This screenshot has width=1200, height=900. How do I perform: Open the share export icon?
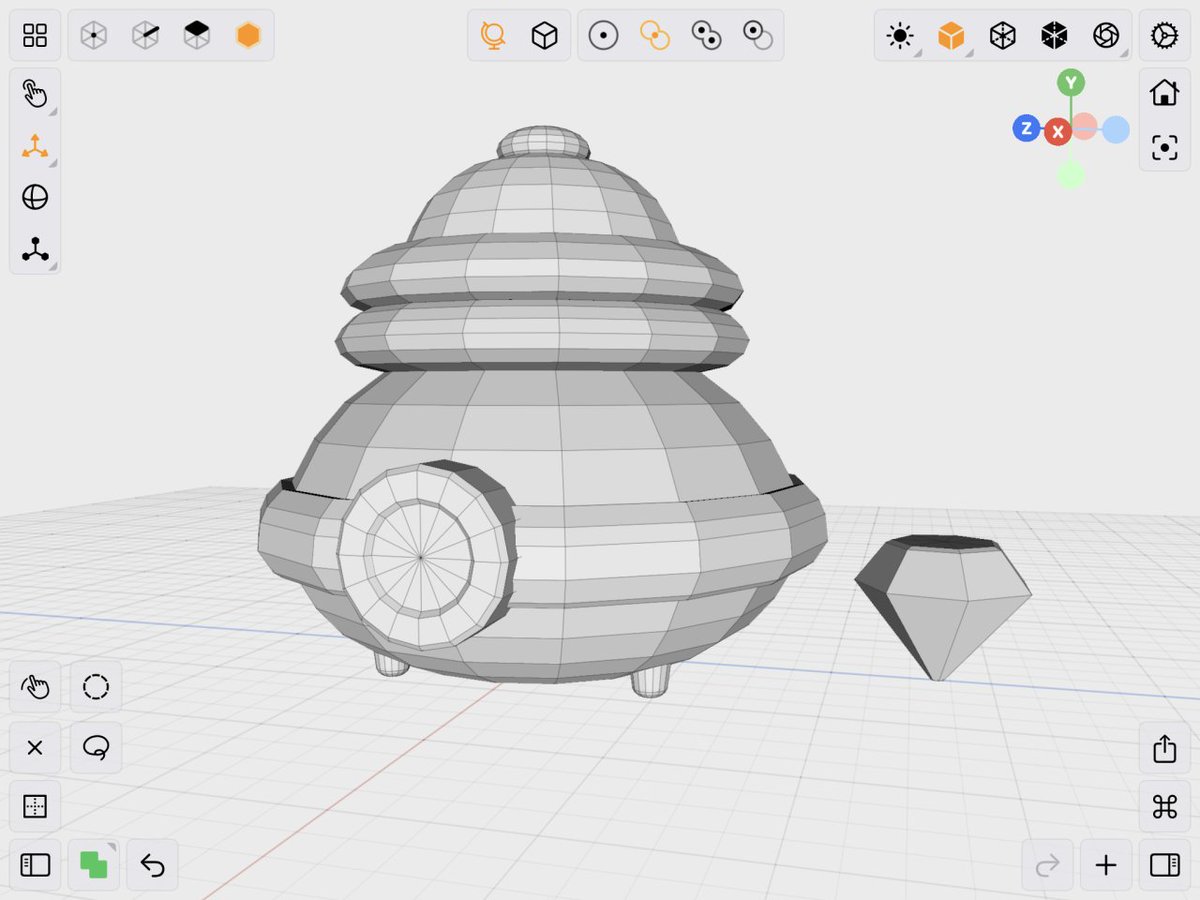coord(1165,748)
